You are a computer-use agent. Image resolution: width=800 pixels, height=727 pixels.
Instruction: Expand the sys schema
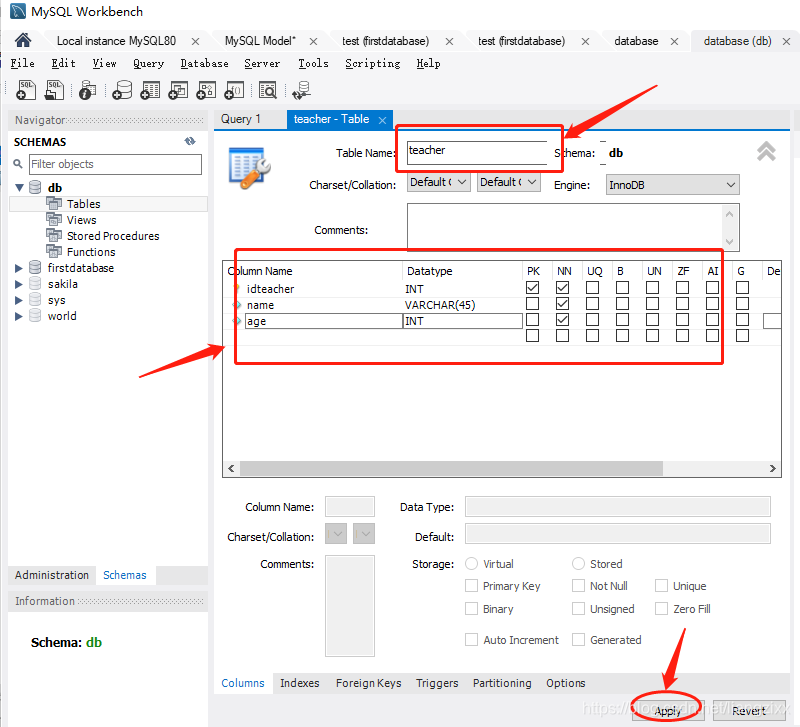tap(19, 300)
